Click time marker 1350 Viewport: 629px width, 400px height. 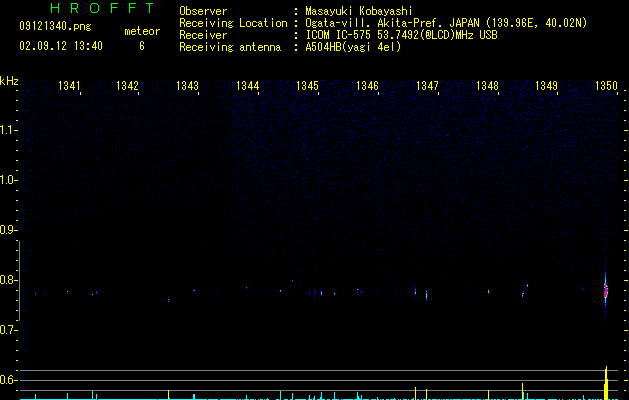click(x=606, y=86)
